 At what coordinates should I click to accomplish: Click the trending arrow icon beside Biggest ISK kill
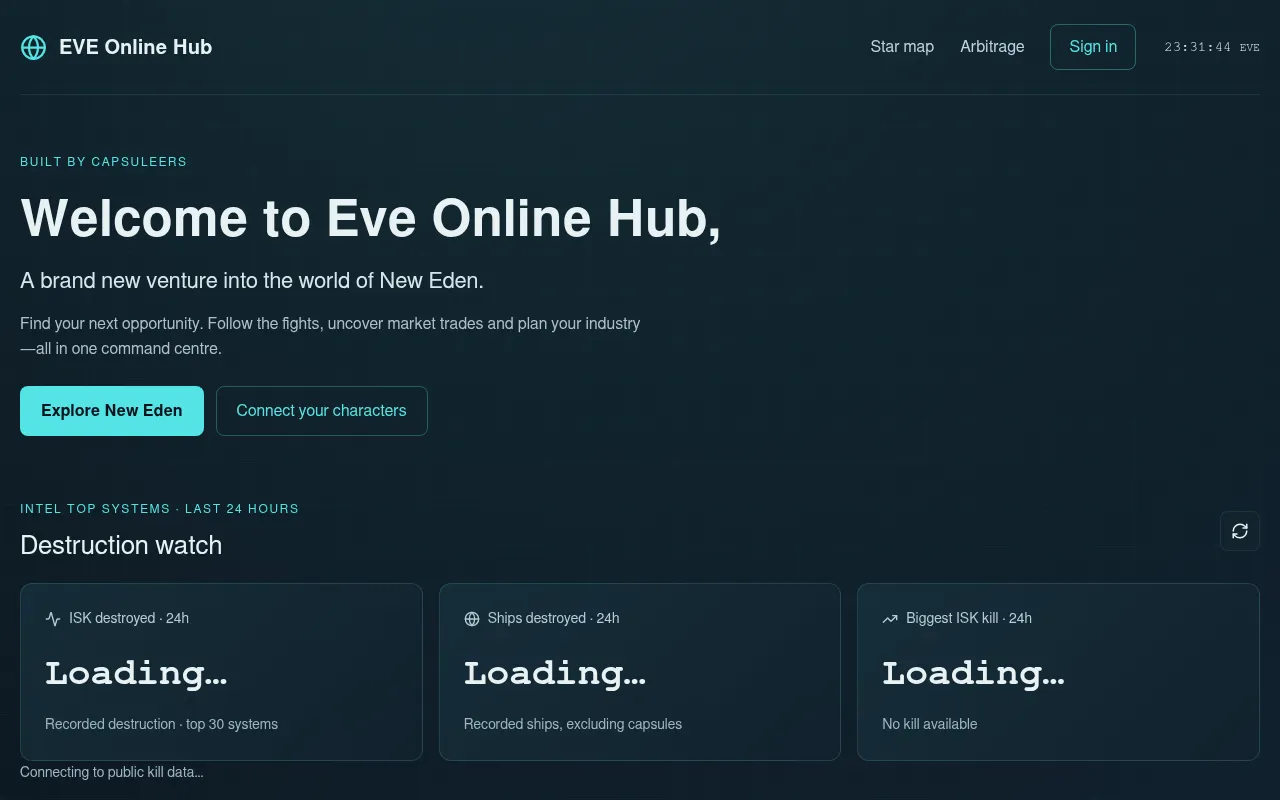890,619
